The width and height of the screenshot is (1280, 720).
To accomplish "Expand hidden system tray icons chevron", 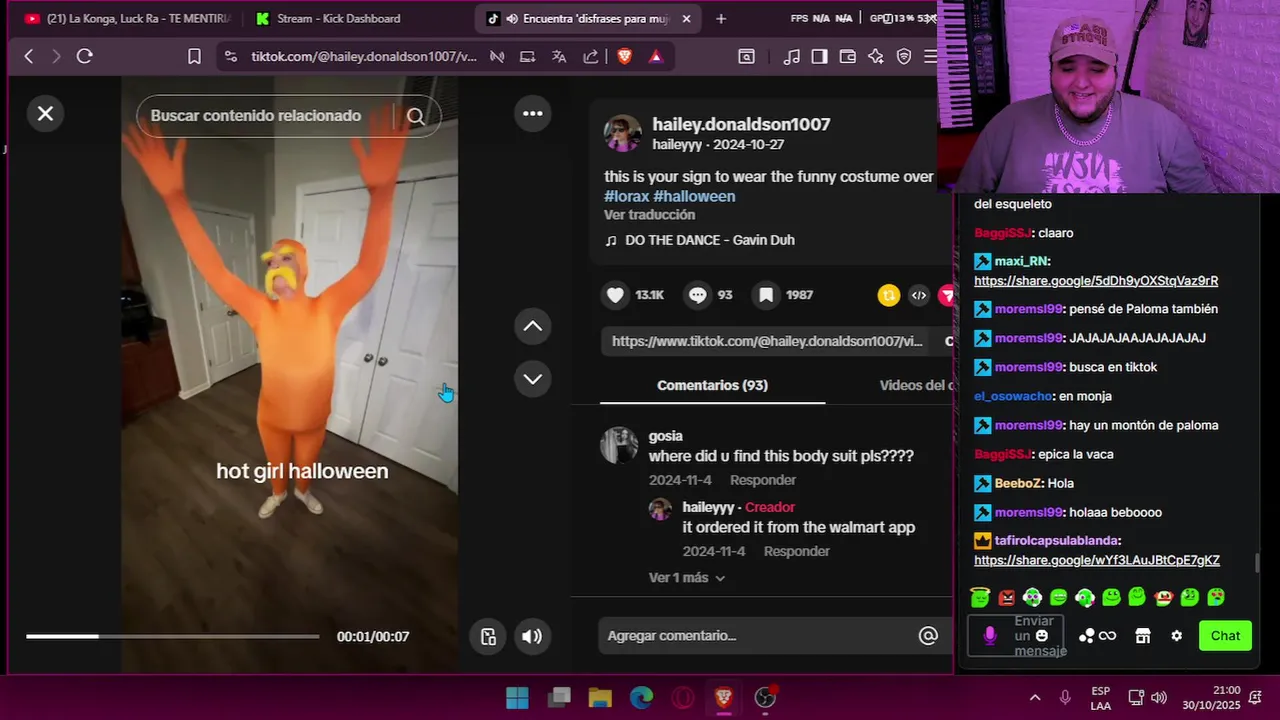I will 1035,698.
